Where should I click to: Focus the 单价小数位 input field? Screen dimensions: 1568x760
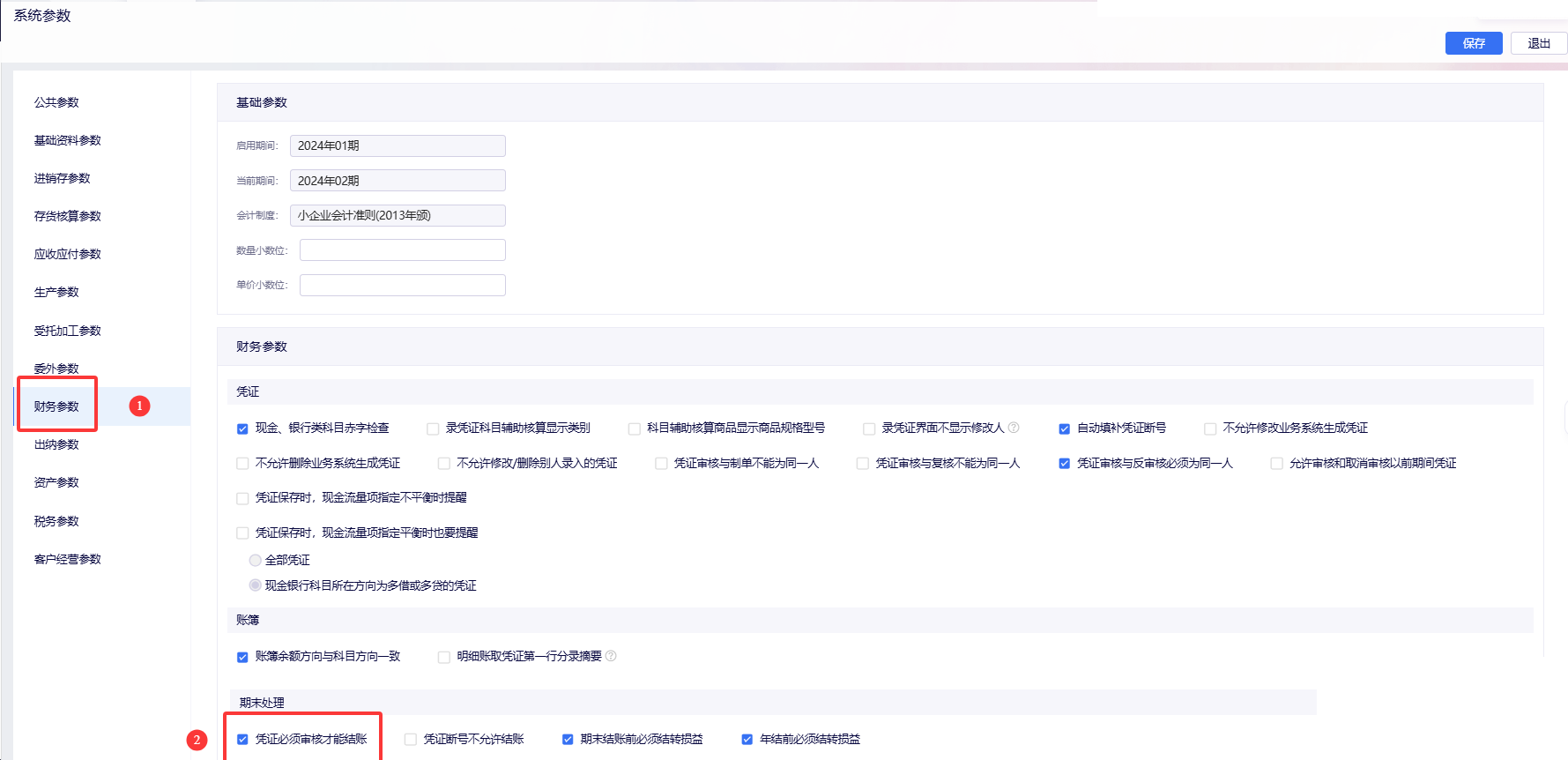click(x=403, y=285)
